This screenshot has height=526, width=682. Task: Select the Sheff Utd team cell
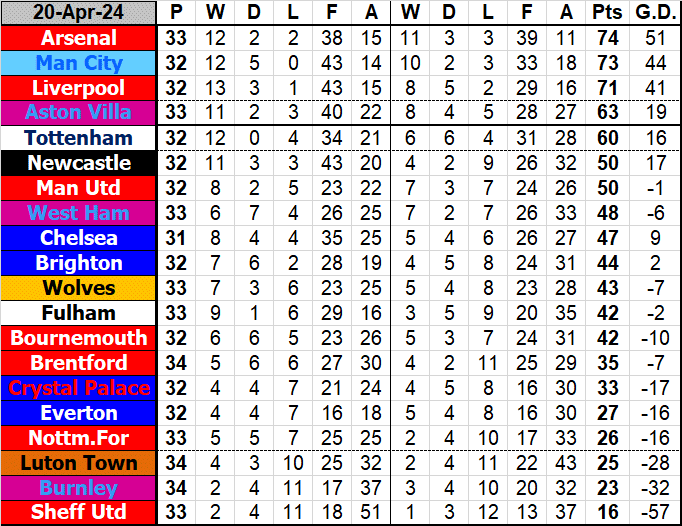[x=79, y=513]
